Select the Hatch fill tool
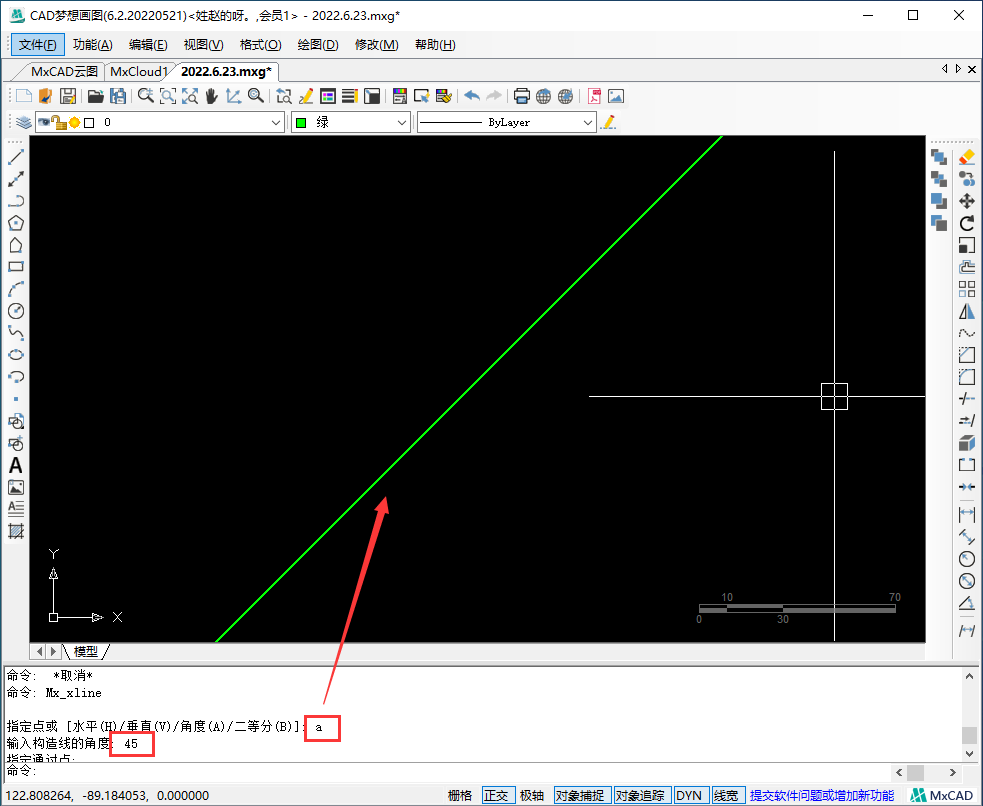983x806 pixels. (16, 531)
